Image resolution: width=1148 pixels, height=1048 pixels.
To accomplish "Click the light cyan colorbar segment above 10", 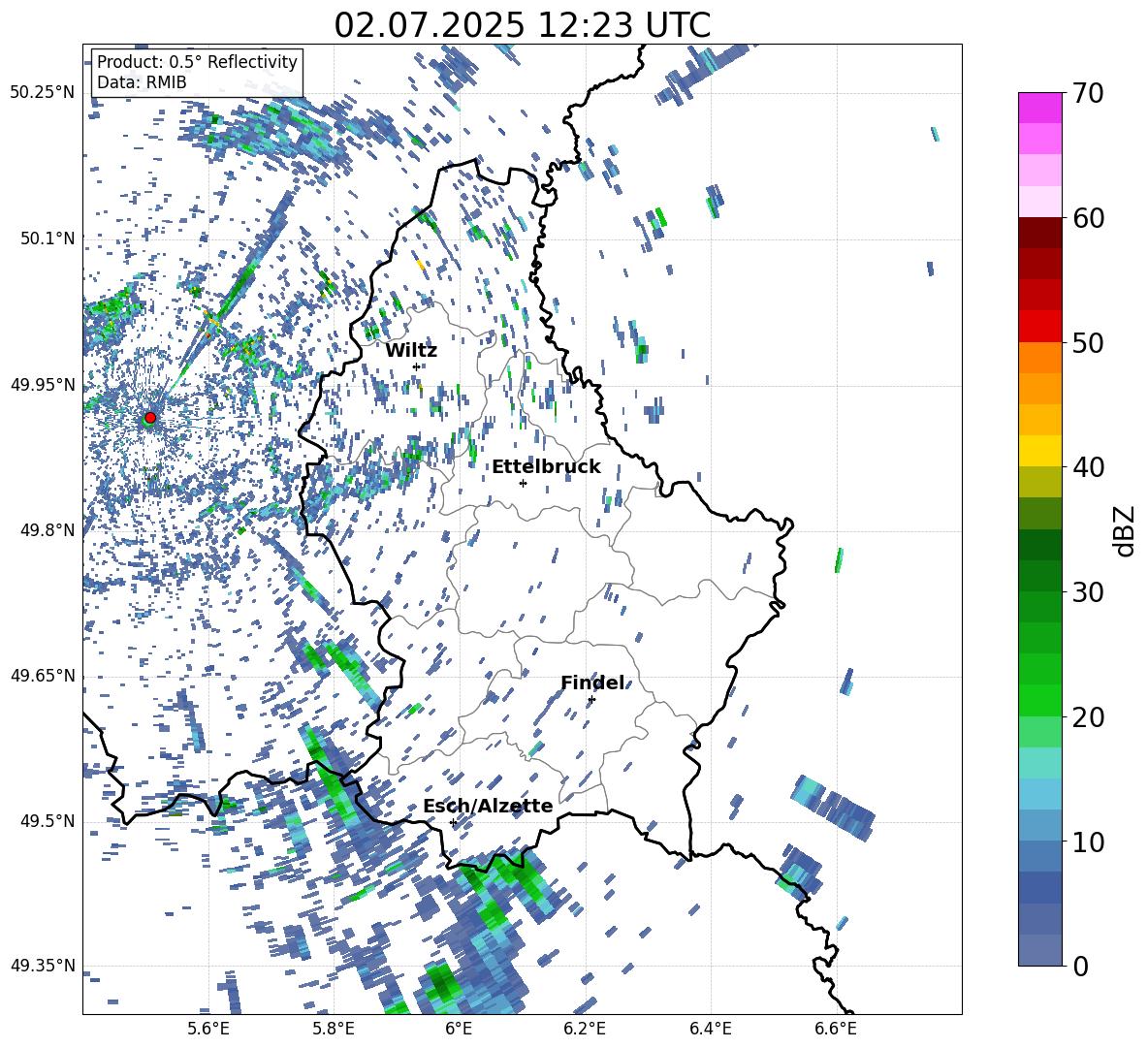I will click(x=1040, y=793).
